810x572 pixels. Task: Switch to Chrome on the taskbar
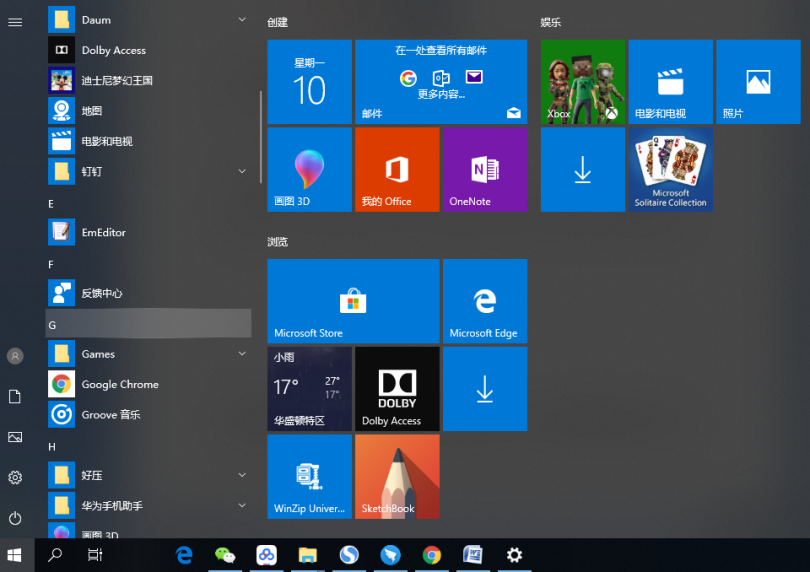[x=432, y=555]
